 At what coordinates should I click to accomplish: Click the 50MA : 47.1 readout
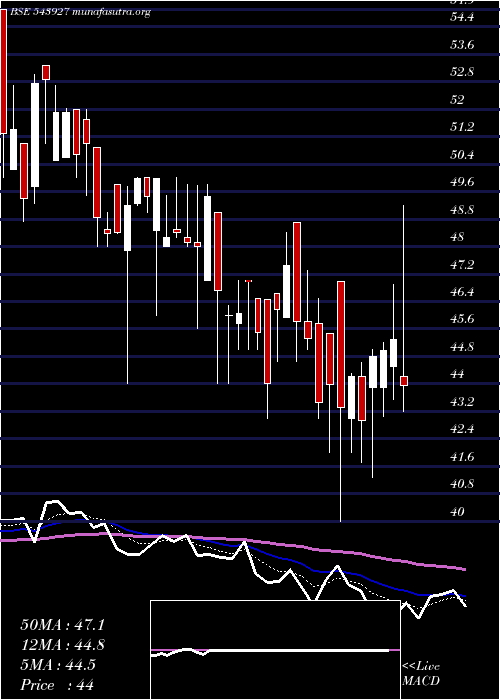pos(62,625)
